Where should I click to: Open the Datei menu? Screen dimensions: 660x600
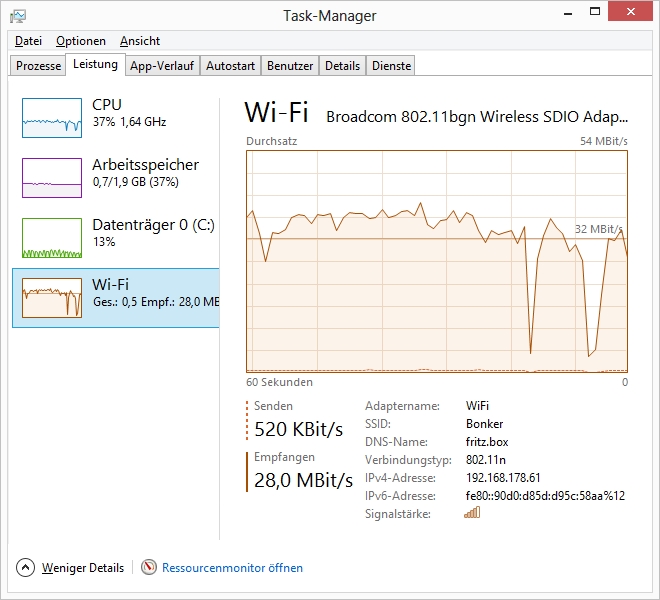point(28,41)
